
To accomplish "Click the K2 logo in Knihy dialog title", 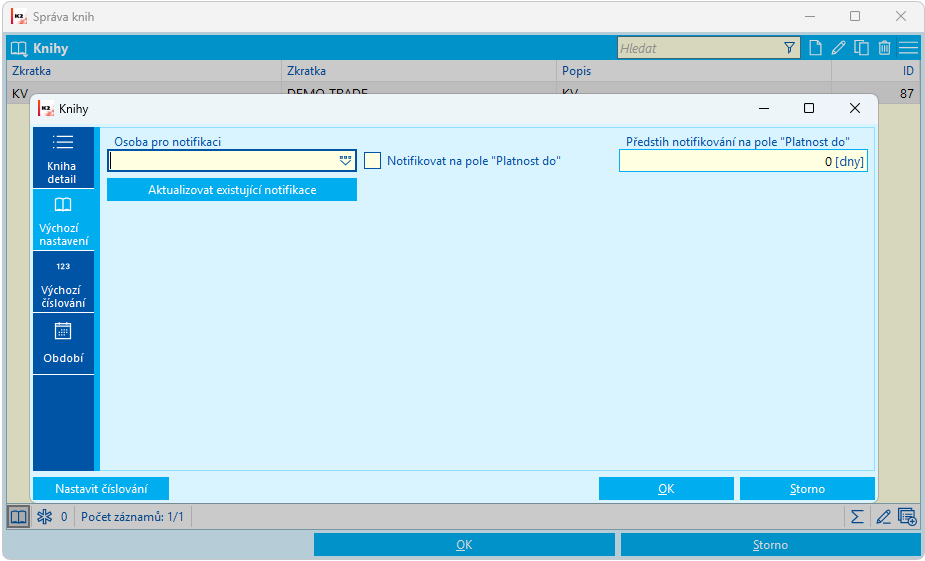I will 46,109.
